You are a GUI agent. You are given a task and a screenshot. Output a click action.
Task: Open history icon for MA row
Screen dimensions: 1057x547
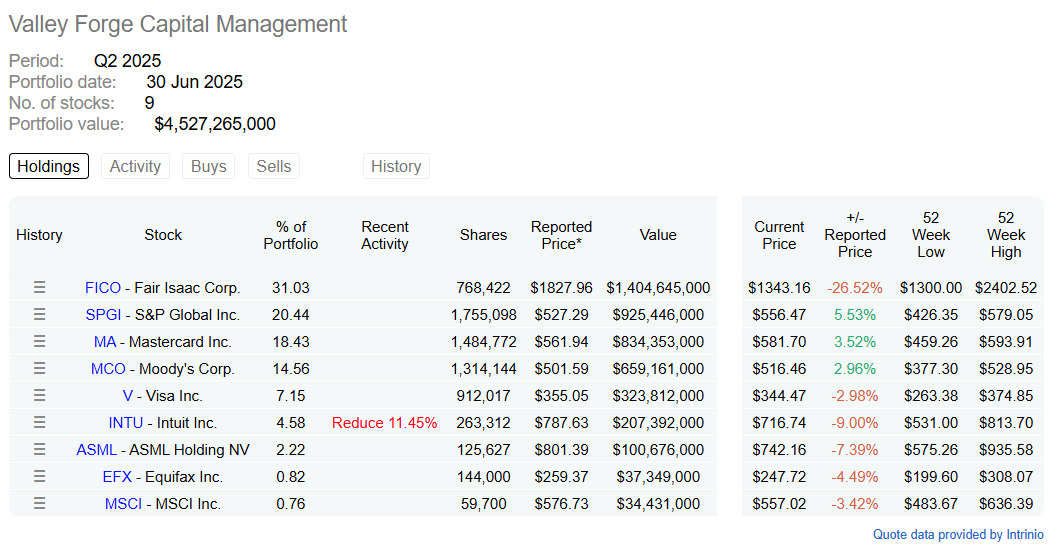pyautogui.click(x=40, y=341)
